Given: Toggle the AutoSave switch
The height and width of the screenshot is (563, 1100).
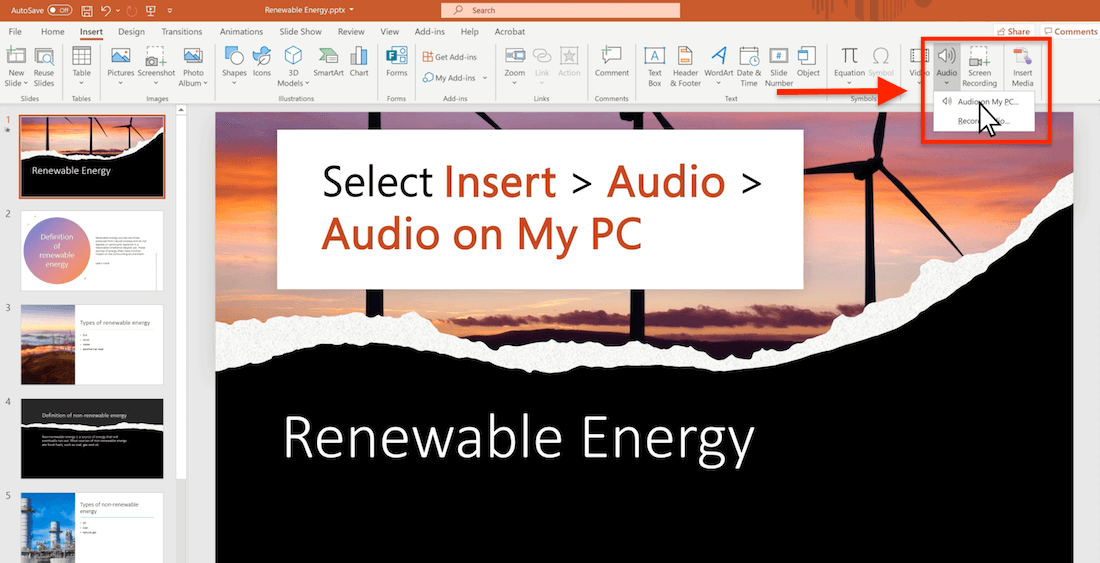Looking at the screenshot, I should (x=60, y=10).
